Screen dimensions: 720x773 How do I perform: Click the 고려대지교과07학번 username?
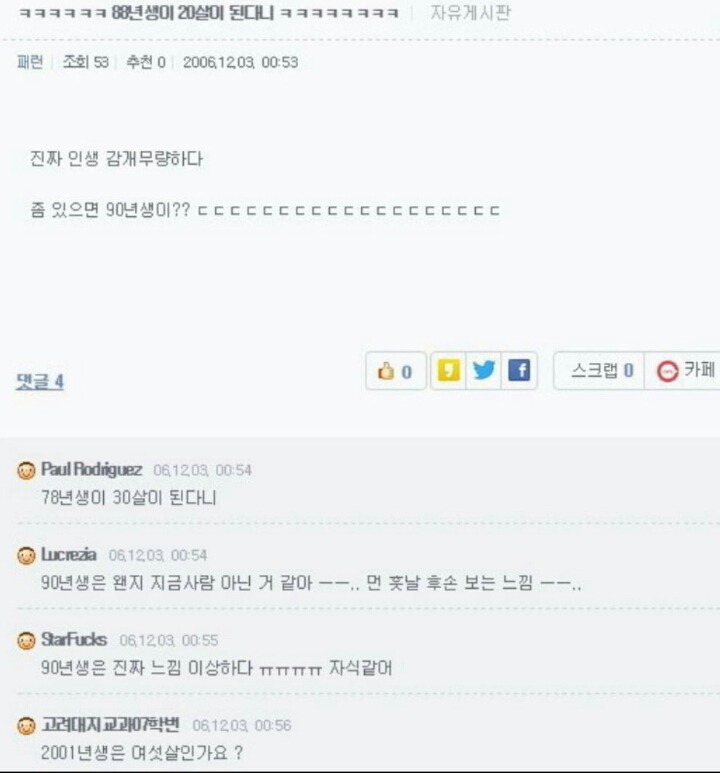point(110,724)
